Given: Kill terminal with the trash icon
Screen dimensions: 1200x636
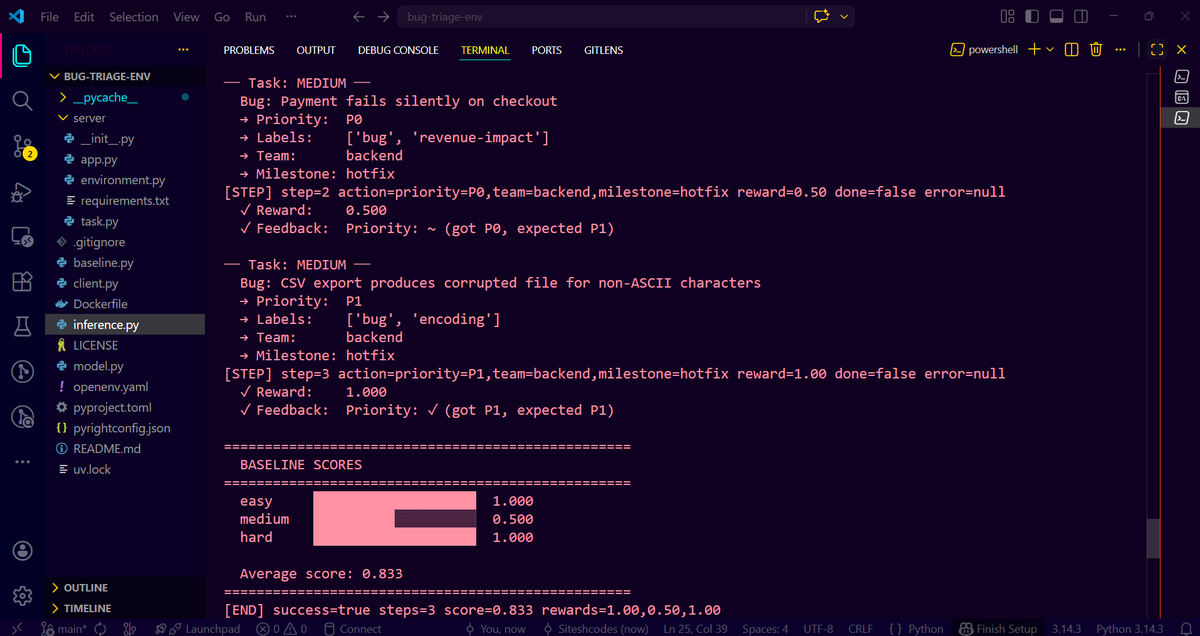Looking at the screenshot, I should [x=1096, y=50].
